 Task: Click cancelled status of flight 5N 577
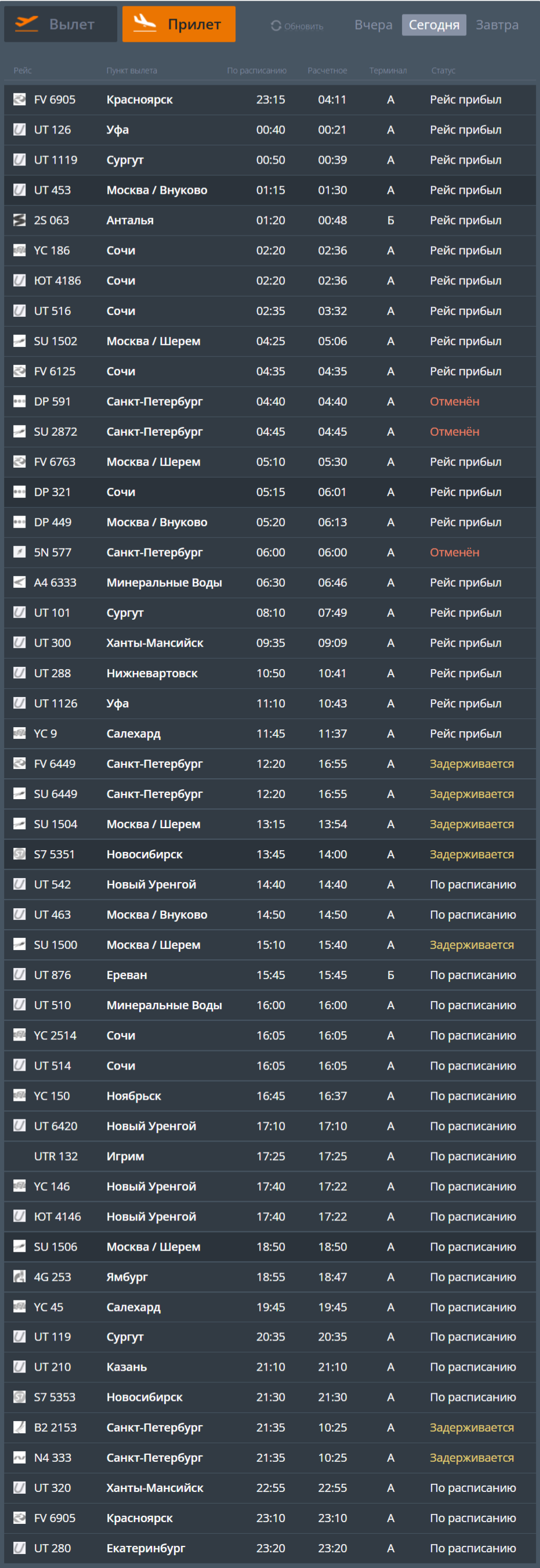pyautogui.click(x=454, y=552)
